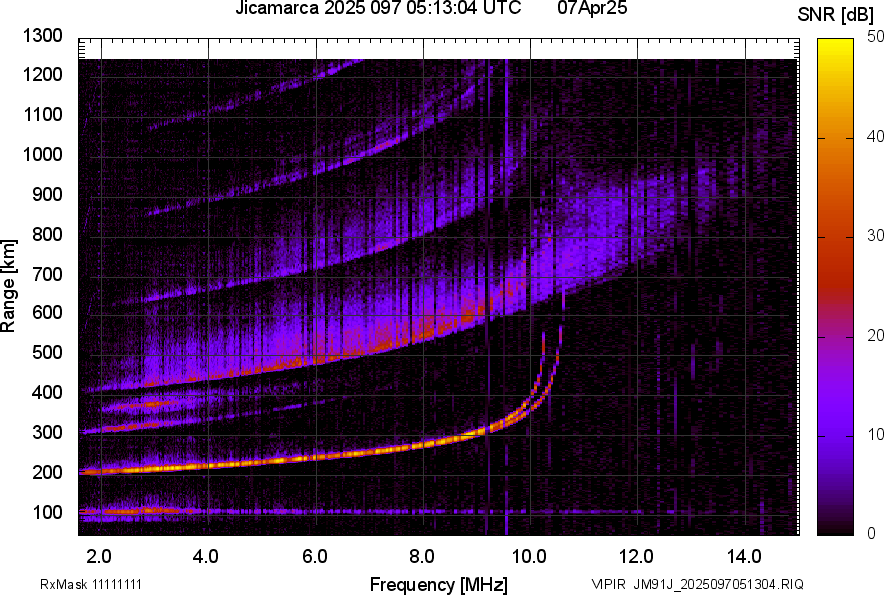Click the "RxMask 11111111" footer text
This screenshot has height=595, width=884.
click(x=91, y=584)
